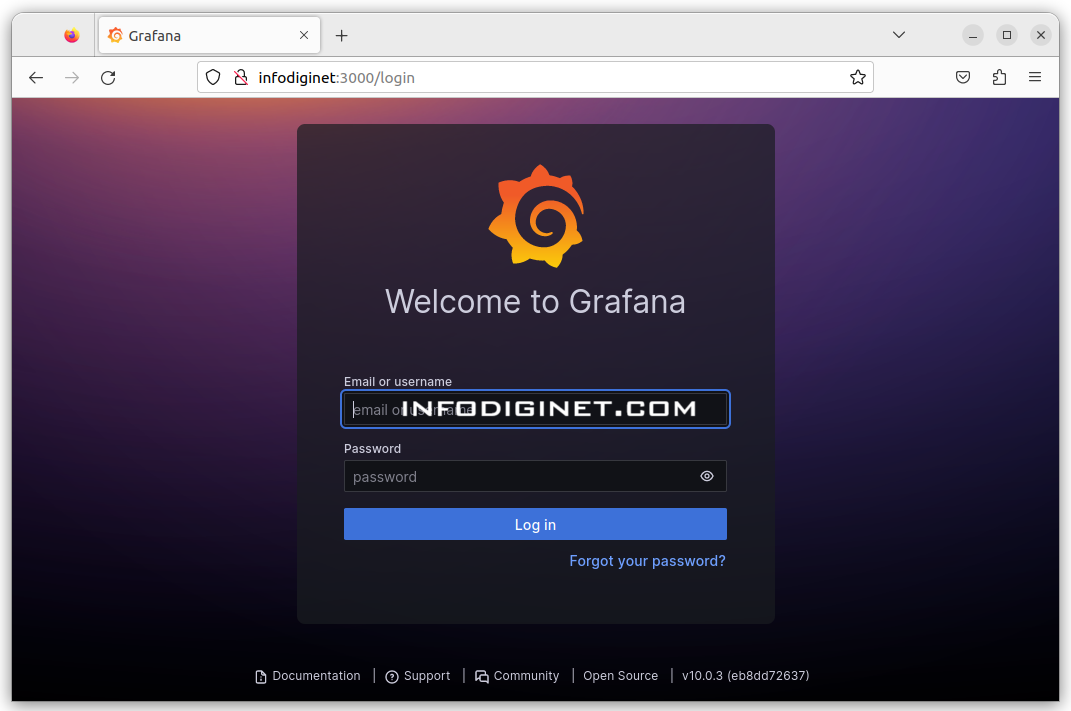This screenshot has height=711, width=1071.
Task: Focus the Email or username field
Action: [x=536, y=409]
